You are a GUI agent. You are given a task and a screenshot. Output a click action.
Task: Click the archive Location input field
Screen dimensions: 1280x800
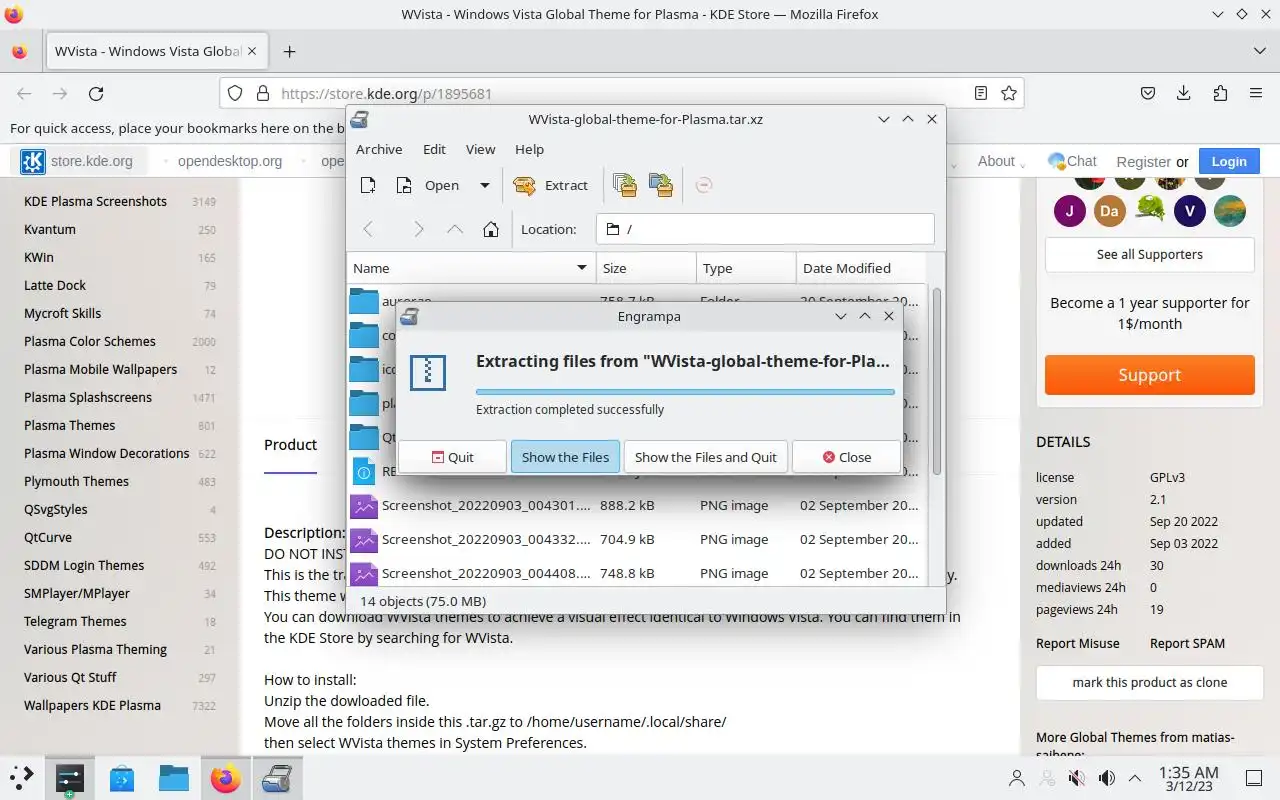pos(765,229)
